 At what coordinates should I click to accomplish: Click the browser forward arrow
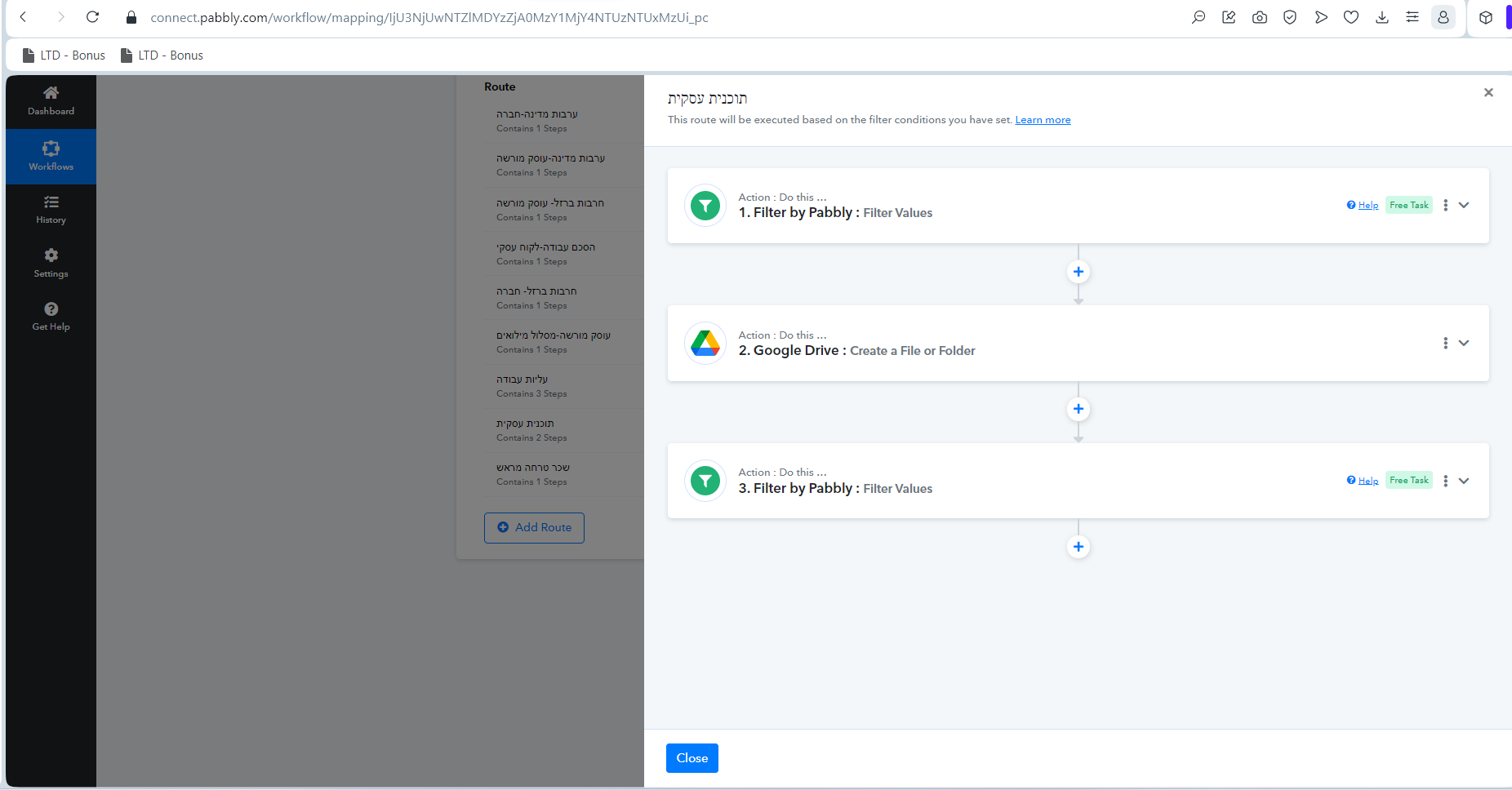pyautogui.click(x=60, y=17)
